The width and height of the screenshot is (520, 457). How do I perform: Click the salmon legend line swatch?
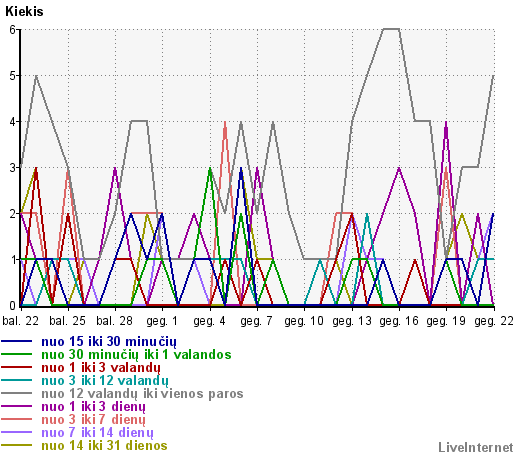pos(17,419)
